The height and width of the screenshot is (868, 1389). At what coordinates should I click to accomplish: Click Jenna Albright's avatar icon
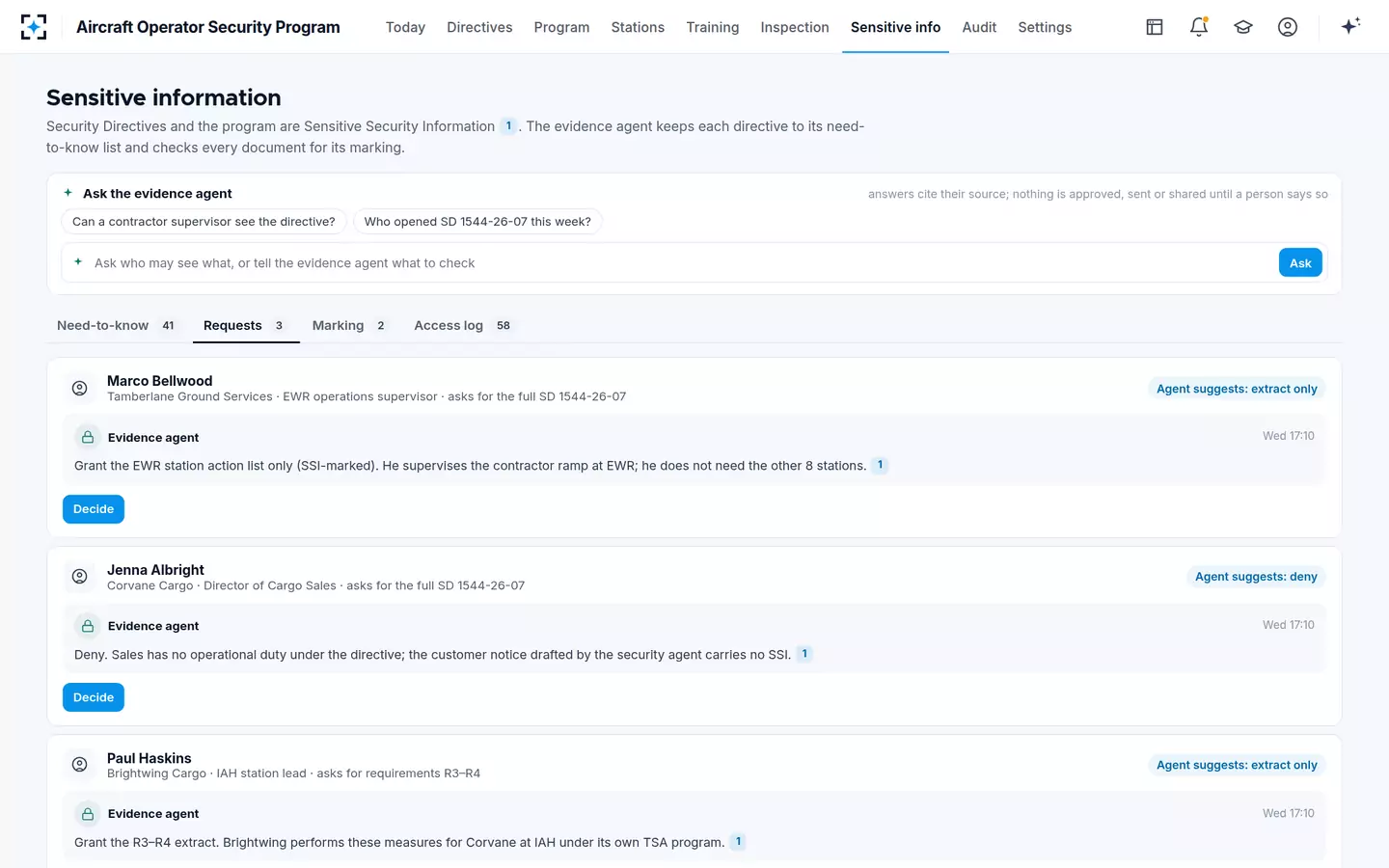click(x=80, y=577)
